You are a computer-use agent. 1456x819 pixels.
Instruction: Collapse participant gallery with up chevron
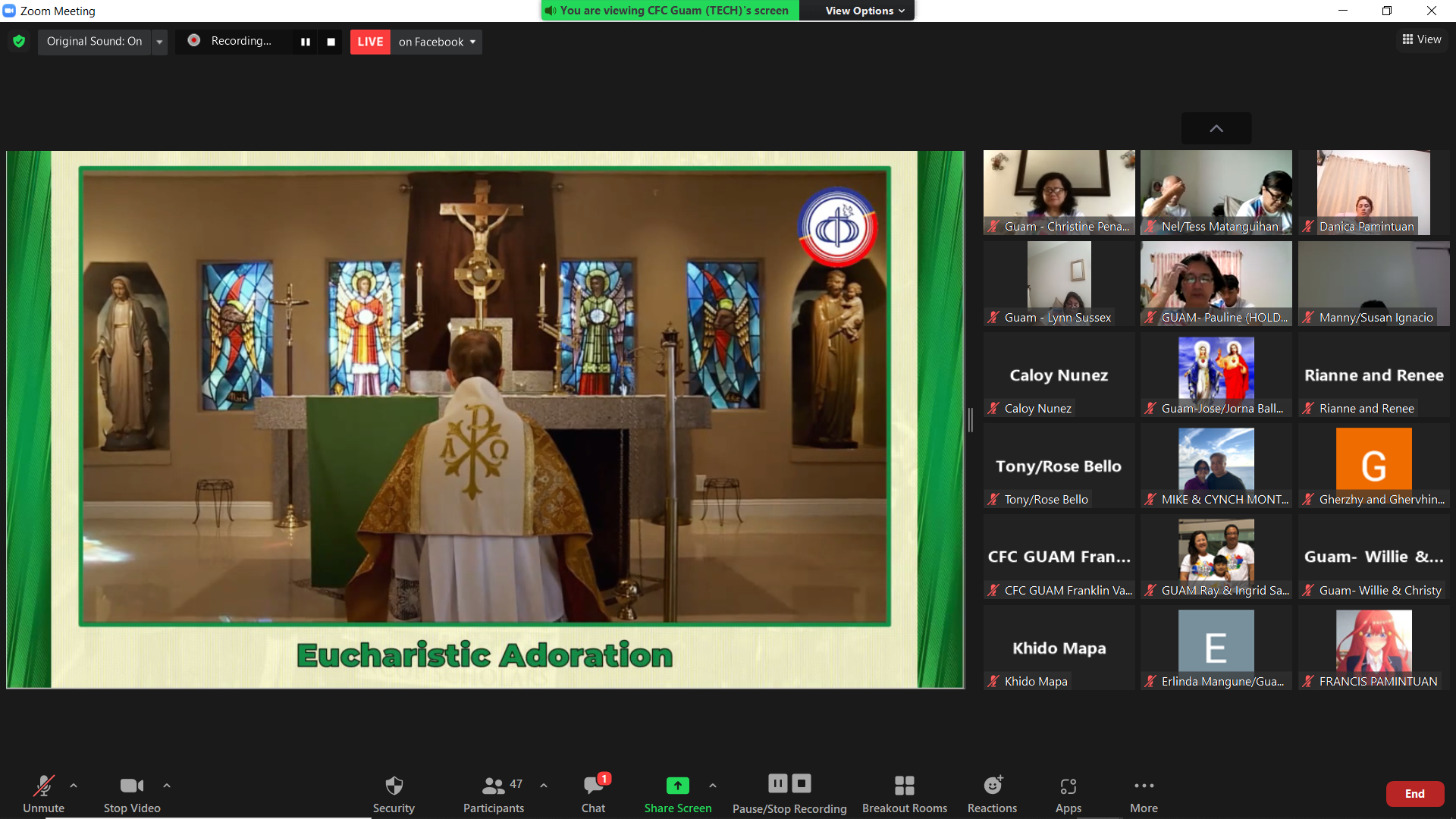[1216, 128]
